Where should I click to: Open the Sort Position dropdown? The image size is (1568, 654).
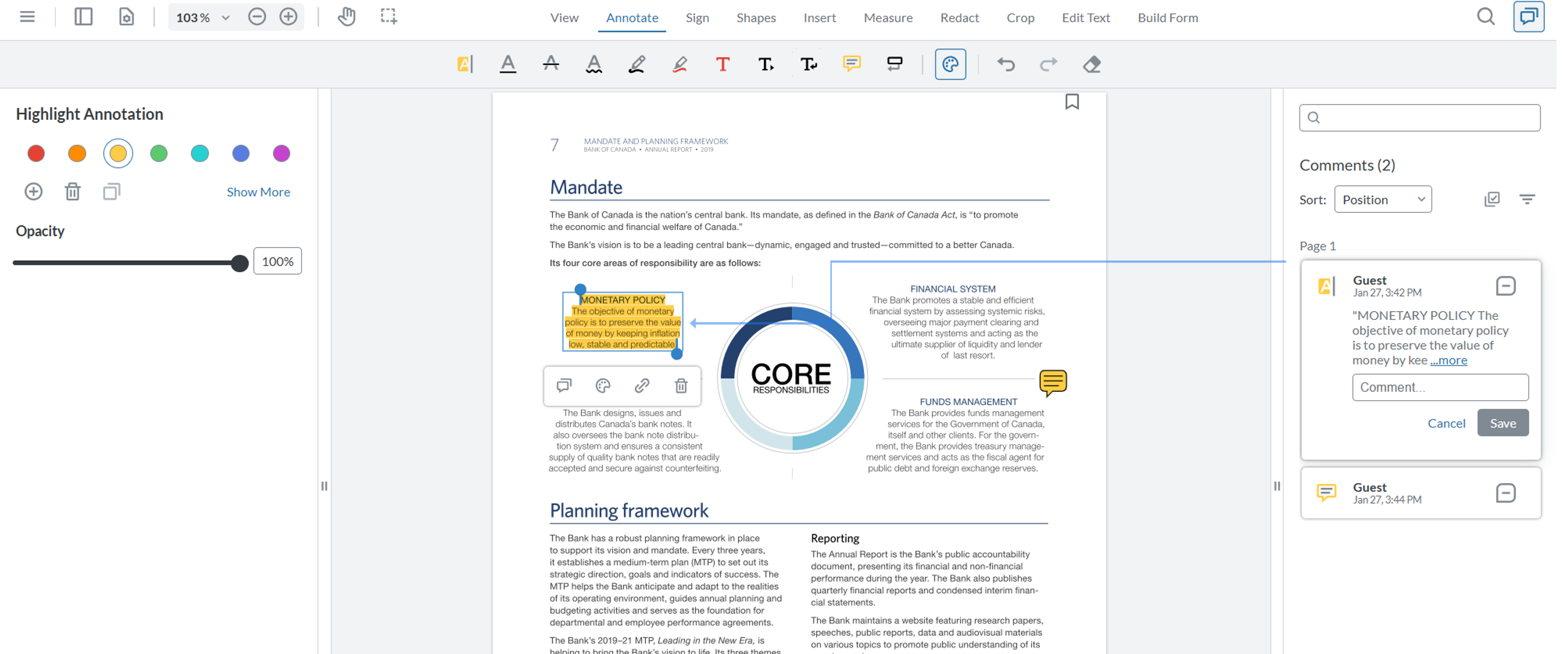1382,200
